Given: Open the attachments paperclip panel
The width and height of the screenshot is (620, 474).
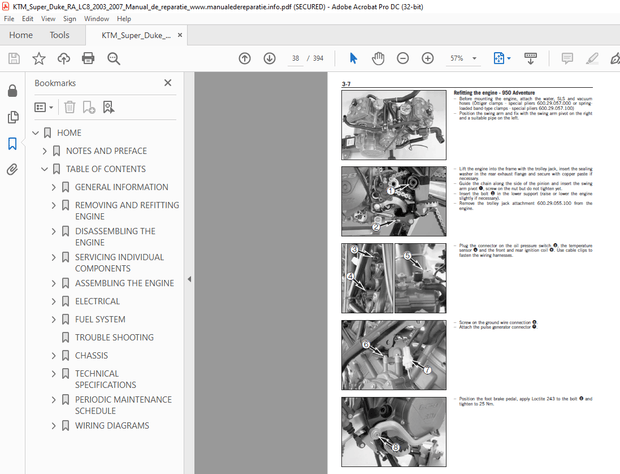Looking at the screenshot, I should pos(12,170).
